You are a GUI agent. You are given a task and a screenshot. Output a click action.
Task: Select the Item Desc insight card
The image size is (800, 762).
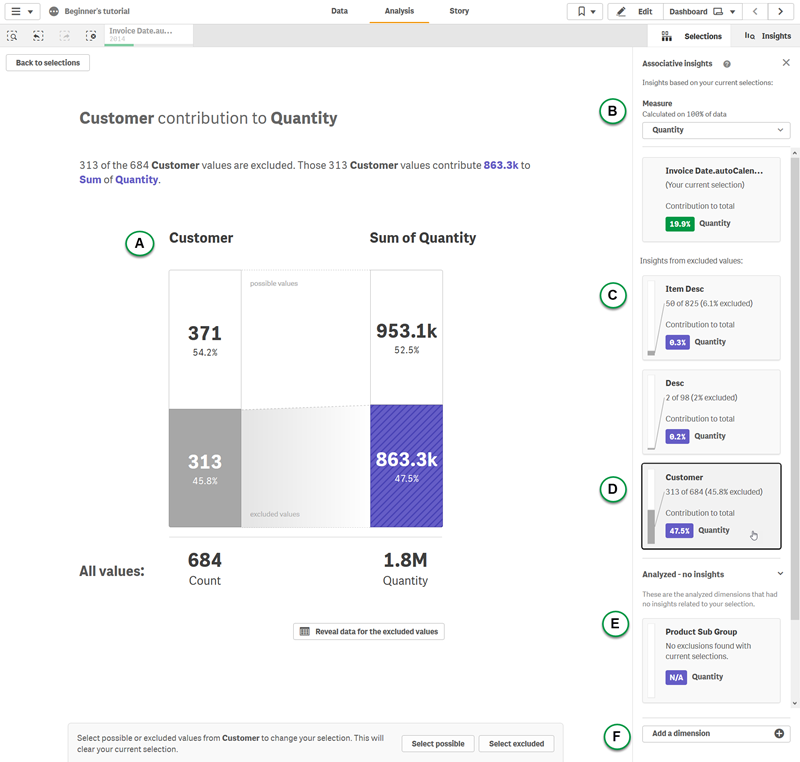(x=711, y=318)
